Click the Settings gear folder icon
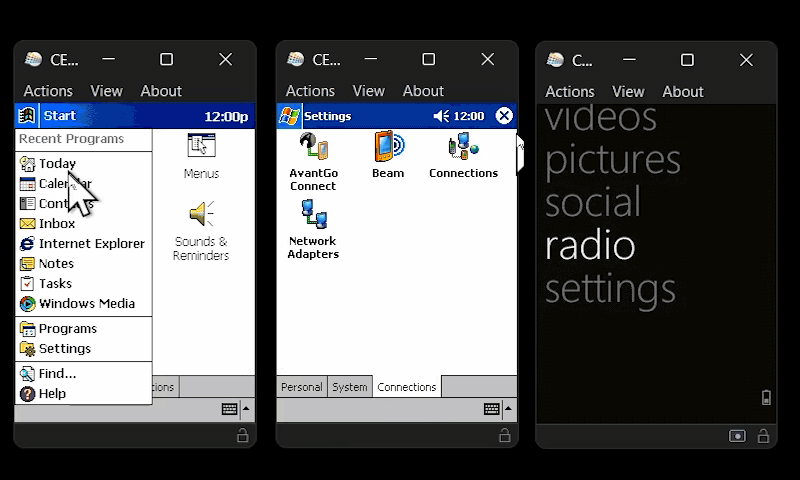800x480 pixels. [x=27, y=348]
